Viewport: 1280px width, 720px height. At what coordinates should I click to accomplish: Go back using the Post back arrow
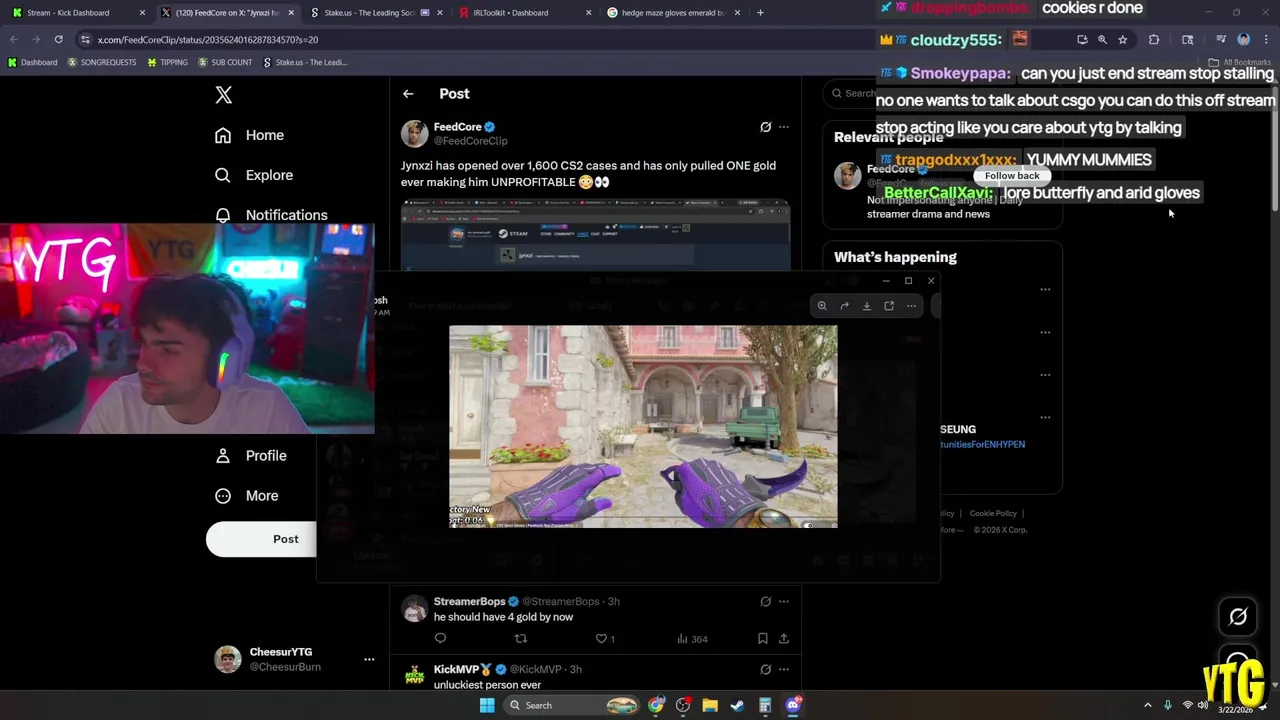tap(408, 94)
